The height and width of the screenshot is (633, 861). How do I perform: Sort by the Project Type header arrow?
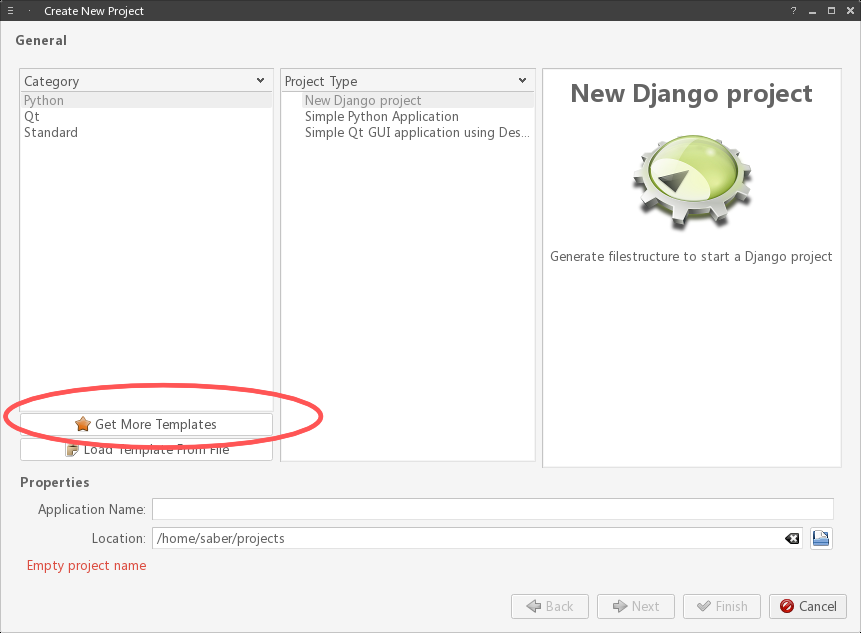pos(522,81)
